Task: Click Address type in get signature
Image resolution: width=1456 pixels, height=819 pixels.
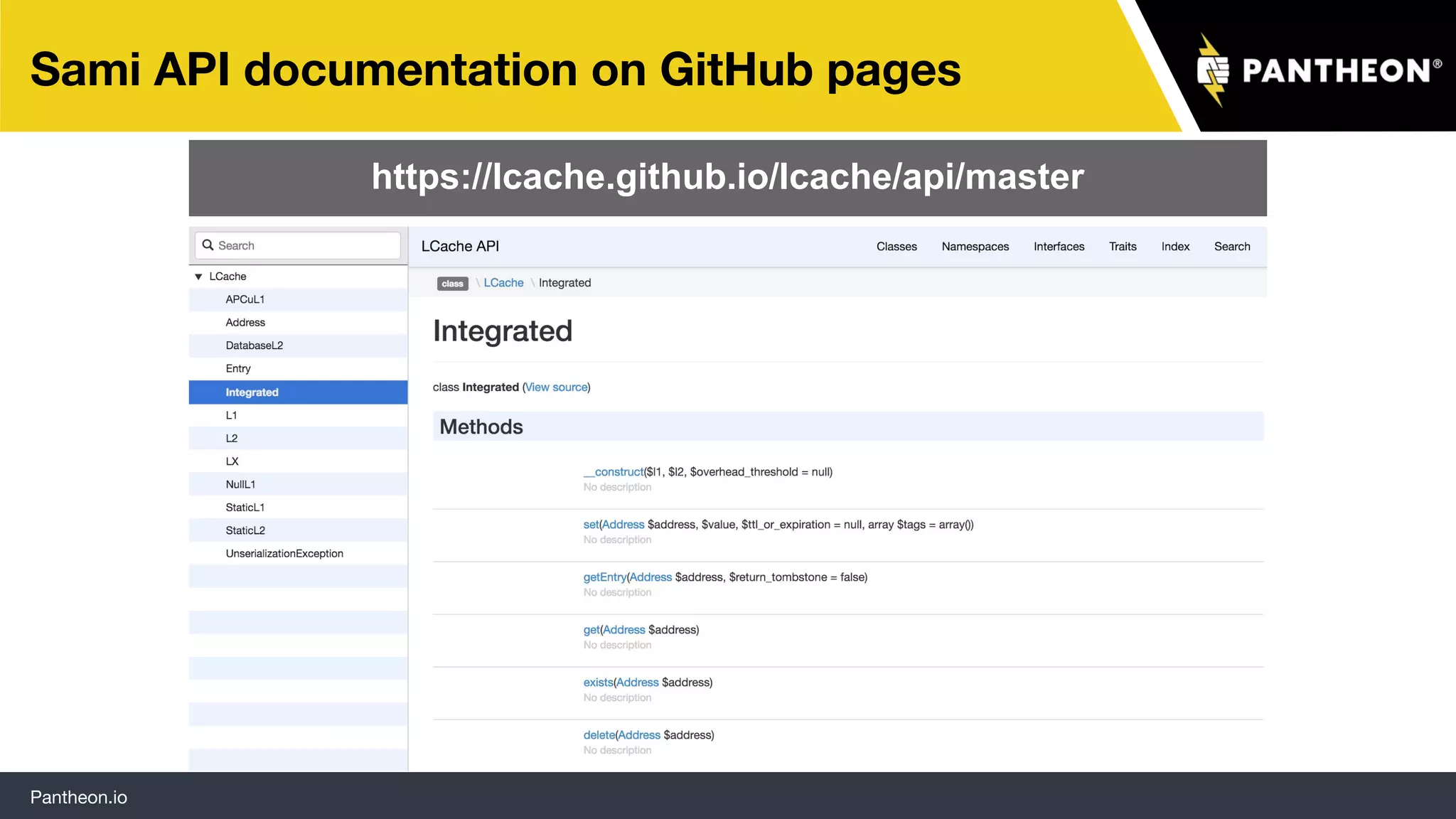Action: [624, 630]
